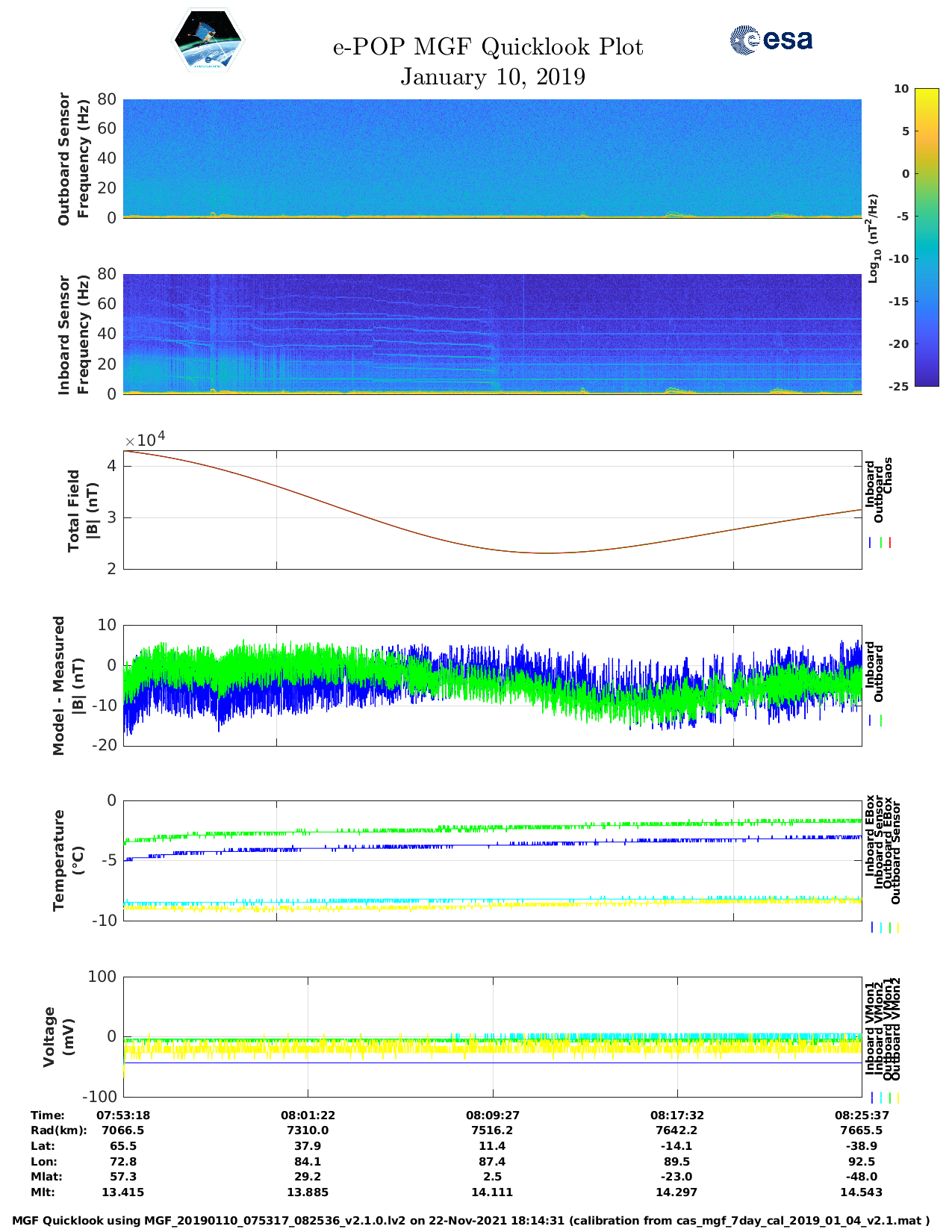The width and height of the screenshot is (952, 1232).
Task: Select the Outboard Sensor spectrogram panel
Action: point(492,158)
